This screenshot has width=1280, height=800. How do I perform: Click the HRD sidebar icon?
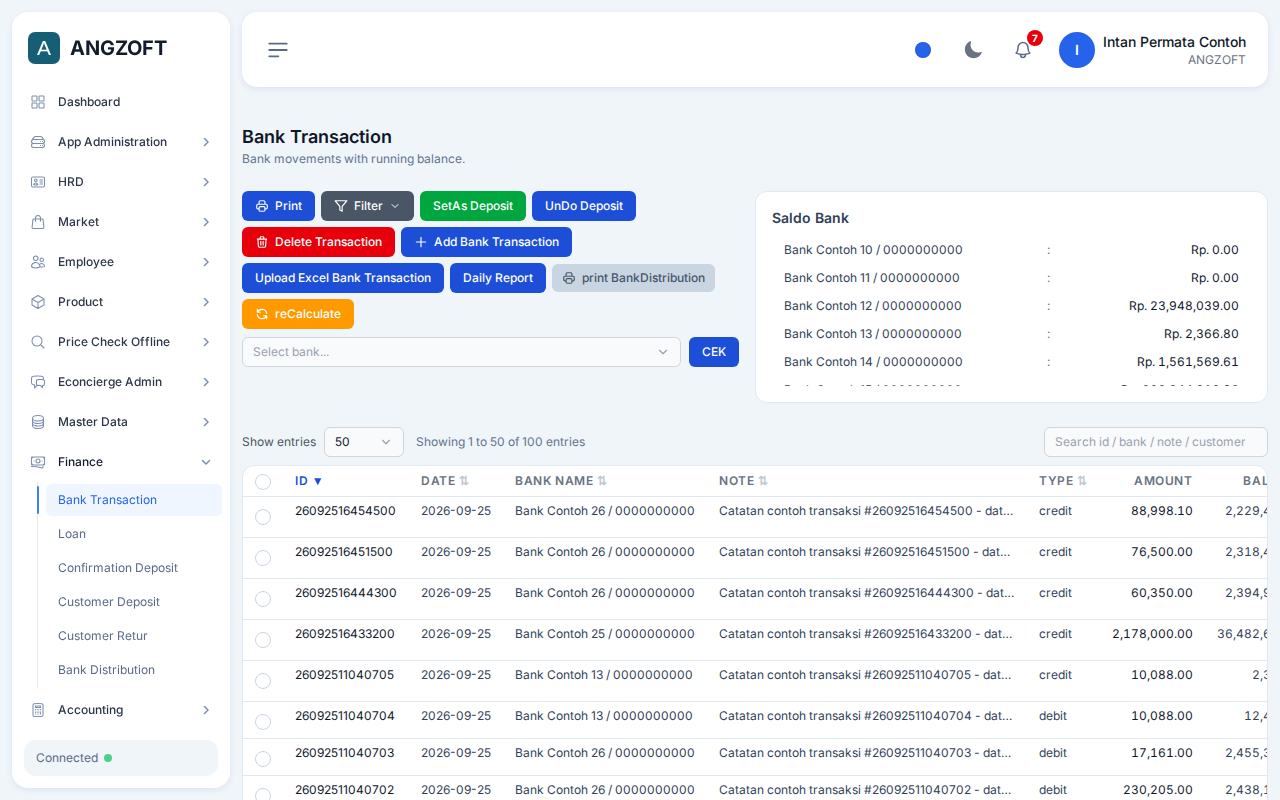(38, 182)
